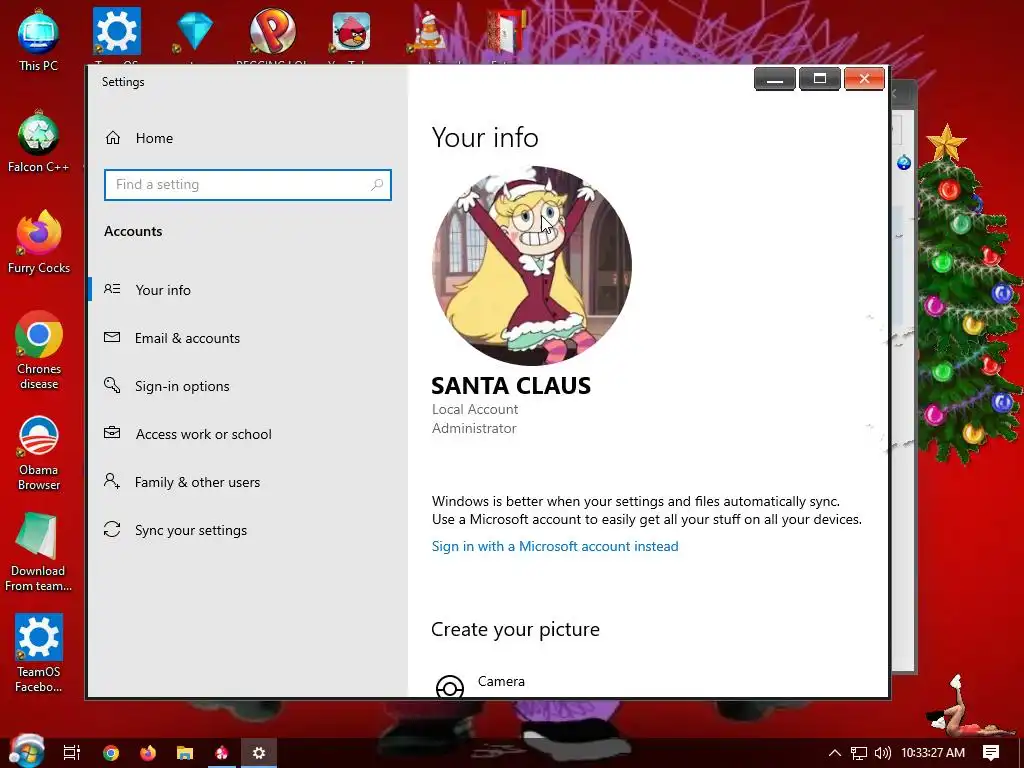Select the Obama Browser desktop icon
Image resolution: width=1024 pixels, height=768 pixels.
pyautogui.click(x=39, y=453)
